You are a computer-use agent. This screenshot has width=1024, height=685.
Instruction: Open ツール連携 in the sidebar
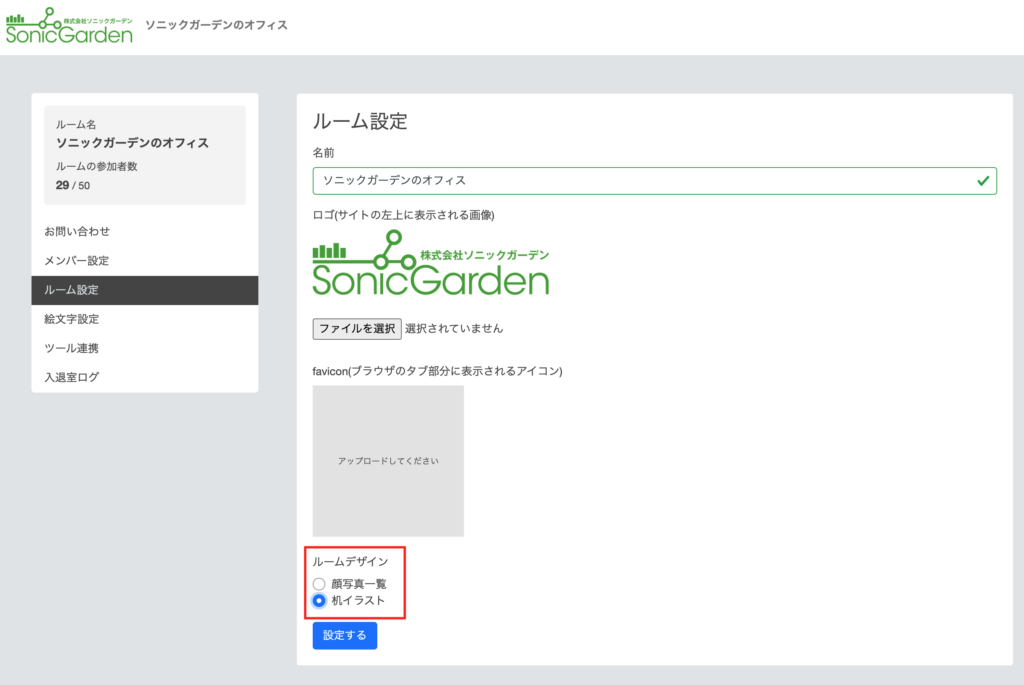point(144,348)
